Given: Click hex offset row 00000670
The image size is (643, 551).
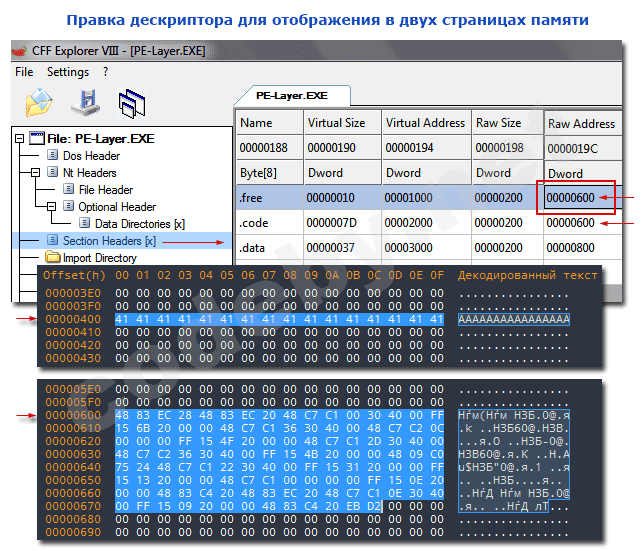Looking at the screenshot, I should (73, 506).
